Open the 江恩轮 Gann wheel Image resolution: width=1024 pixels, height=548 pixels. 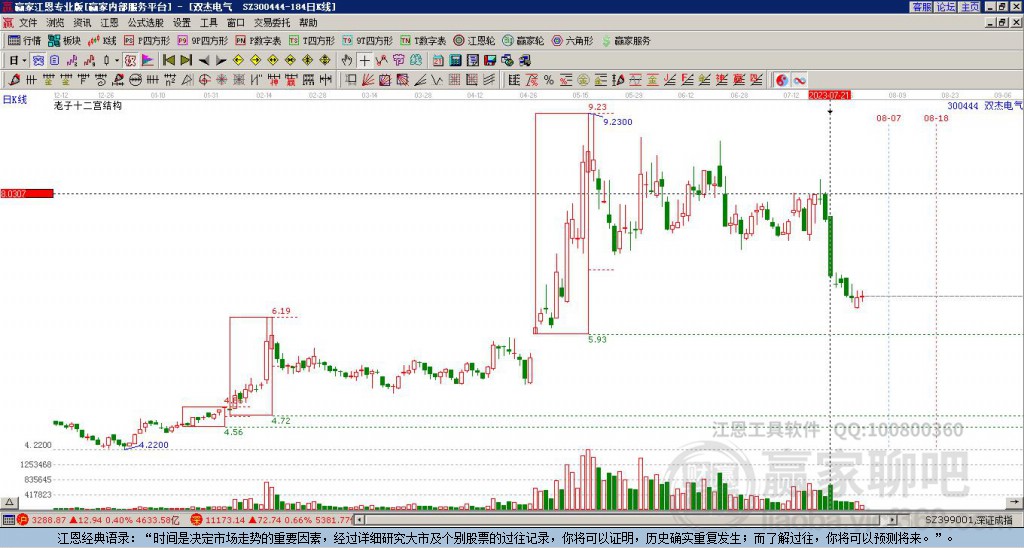point(475,40)
